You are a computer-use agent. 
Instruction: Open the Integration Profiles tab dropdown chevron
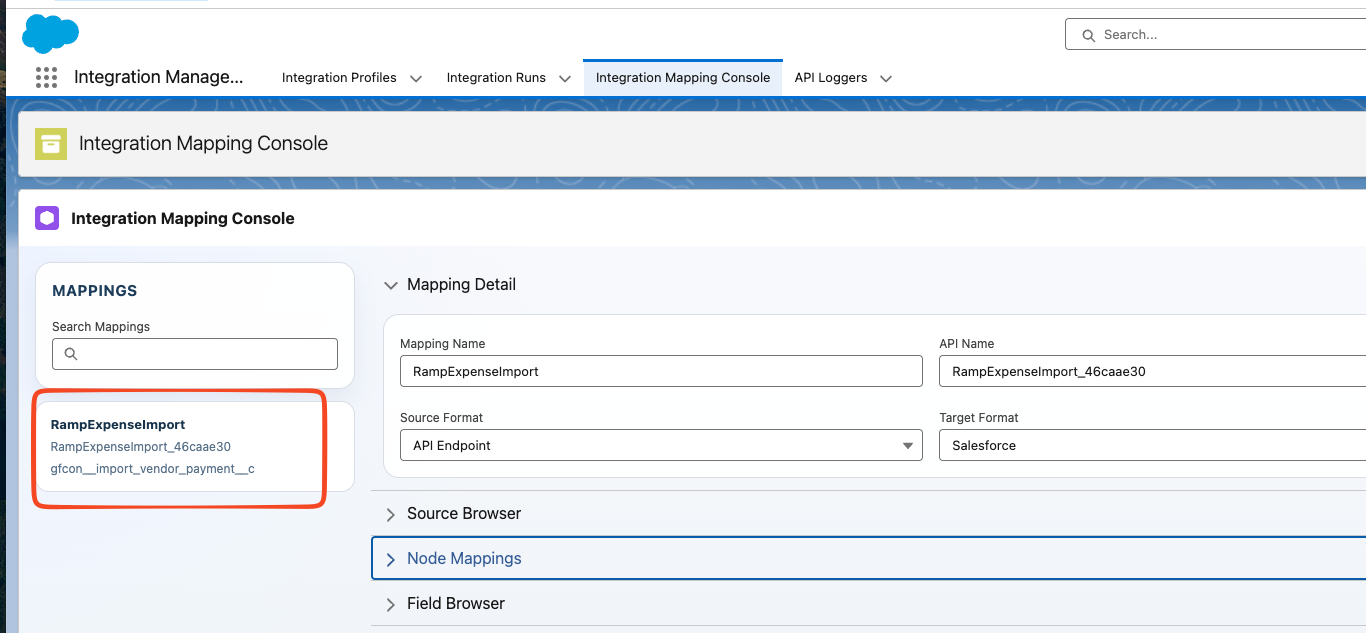click(x=416, y=78)
